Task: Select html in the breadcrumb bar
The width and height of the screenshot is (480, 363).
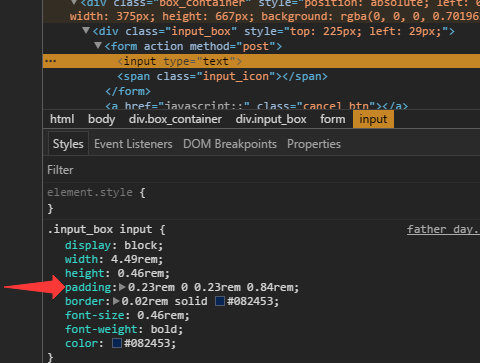Action: coord(62,119)
